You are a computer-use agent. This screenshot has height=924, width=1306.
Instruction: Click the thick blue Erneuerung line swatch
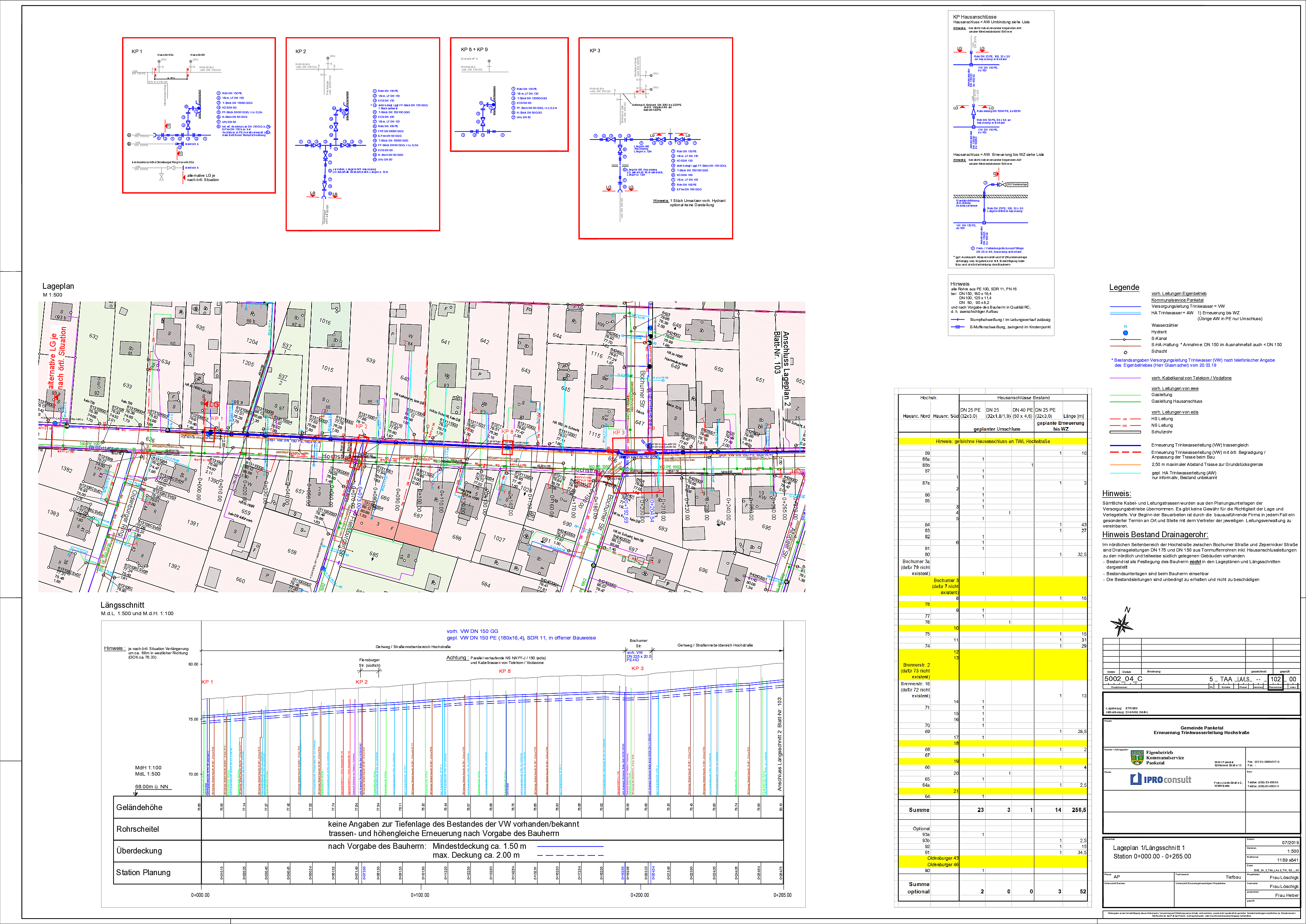(x=1125, y=445)
